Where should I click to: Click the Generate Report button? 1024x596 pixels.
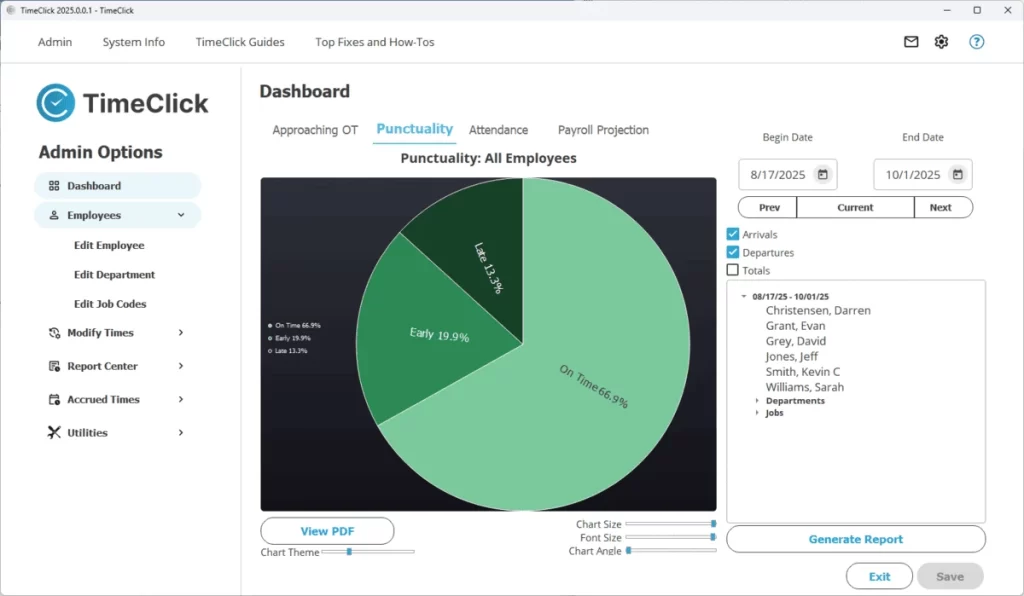855,538
